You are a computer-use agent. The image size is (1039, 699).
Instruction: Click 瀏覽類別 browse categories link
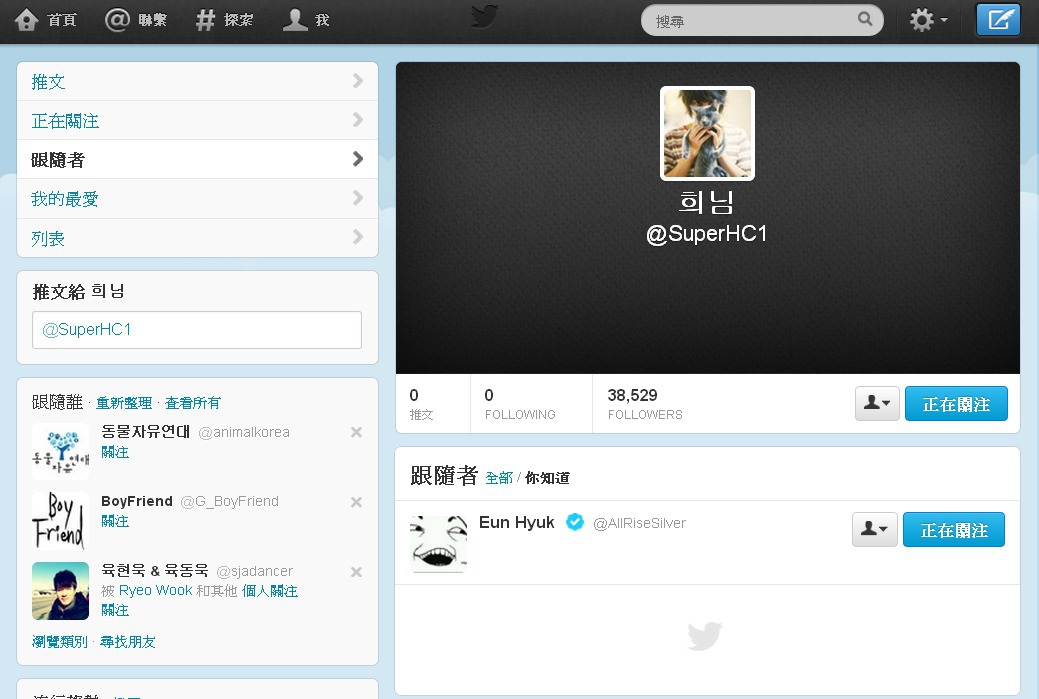(x=60, y=641)
